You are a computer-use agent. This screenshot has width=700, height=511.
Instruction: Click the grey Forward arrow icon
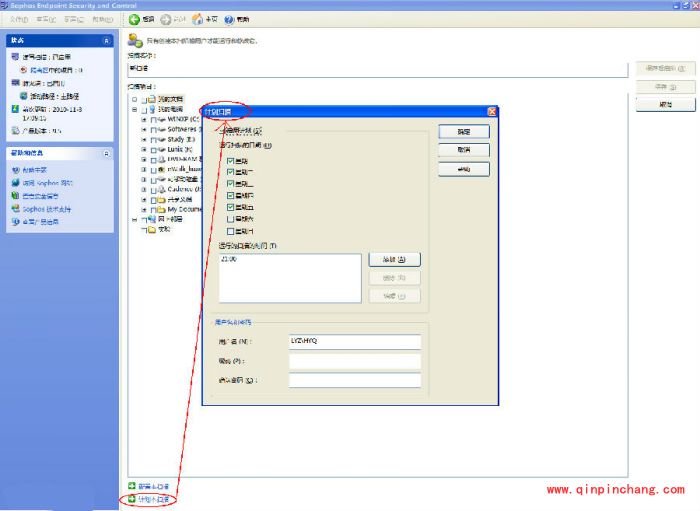coord(166,19)
